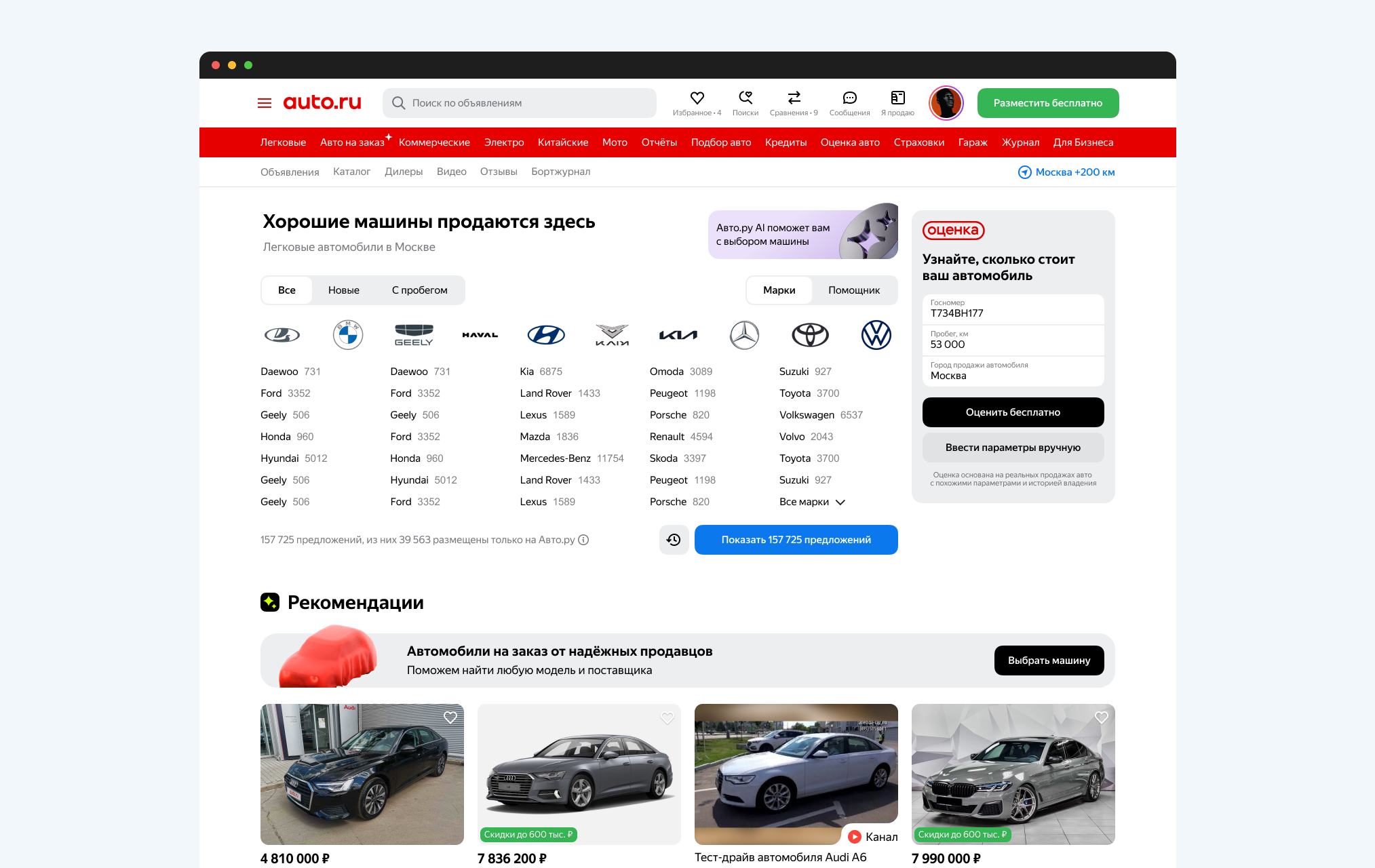Select the Haval brand logo
Image resolution: width=1375 pixels, height=868 pixels.
point(480,335)
